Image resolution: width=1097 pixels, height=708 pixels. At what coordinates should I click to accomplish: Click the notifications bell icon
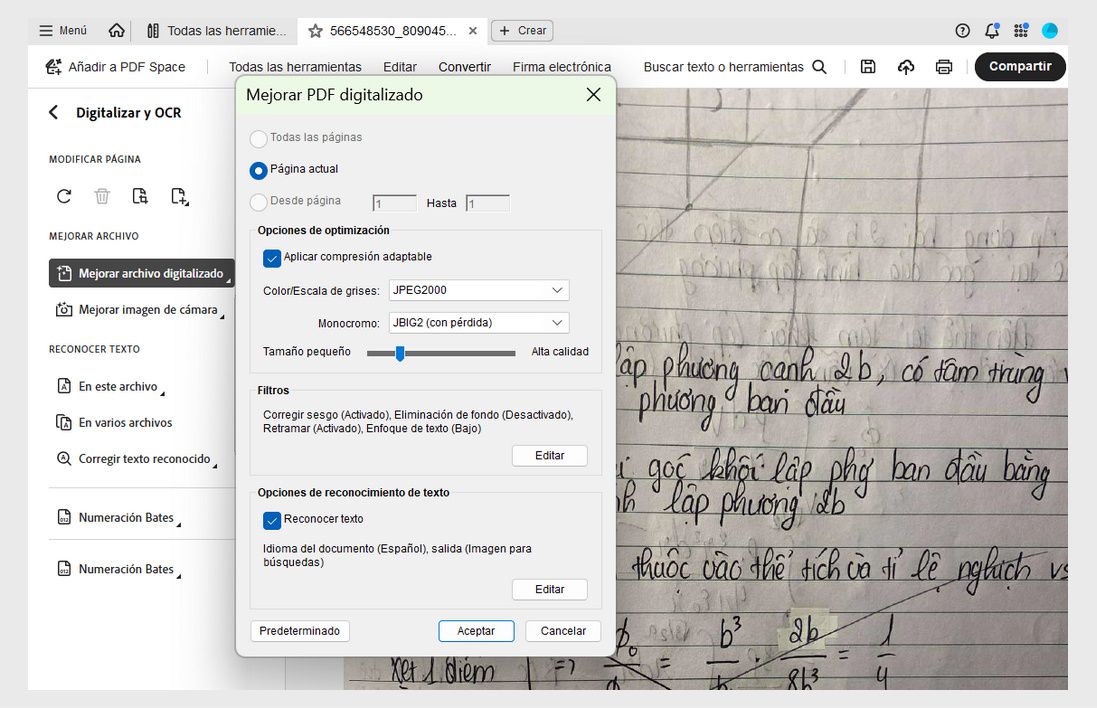(991, 30)
